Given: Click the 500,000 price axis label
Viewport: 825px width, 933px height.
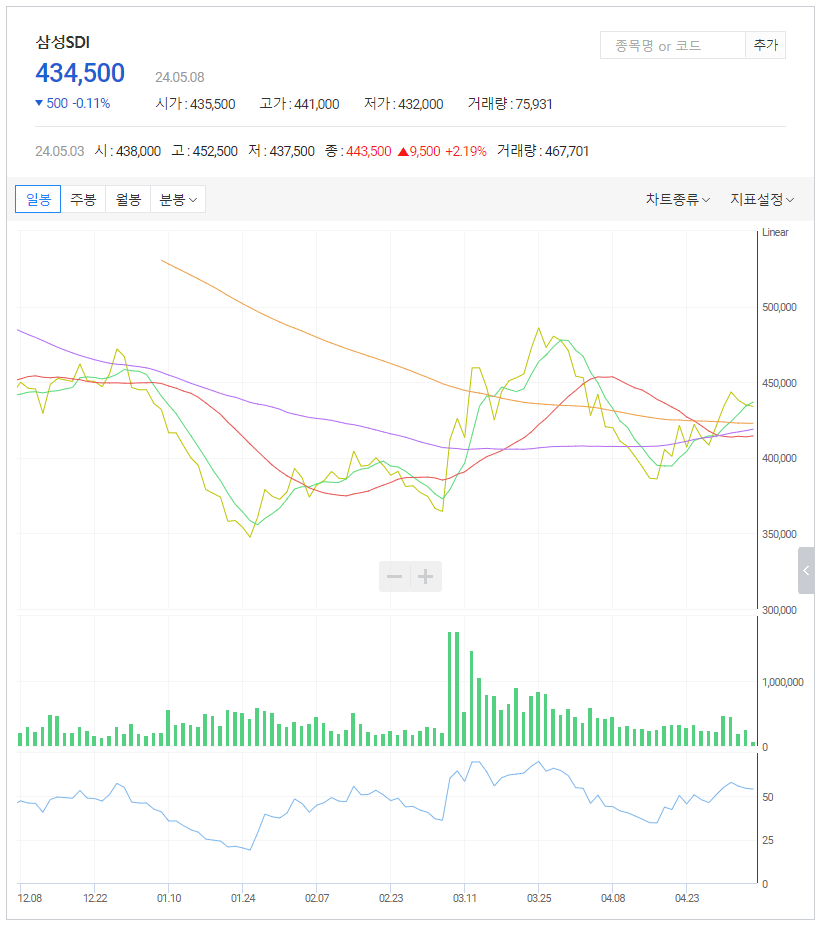Looking at the screenshot, I should (779, 308).
